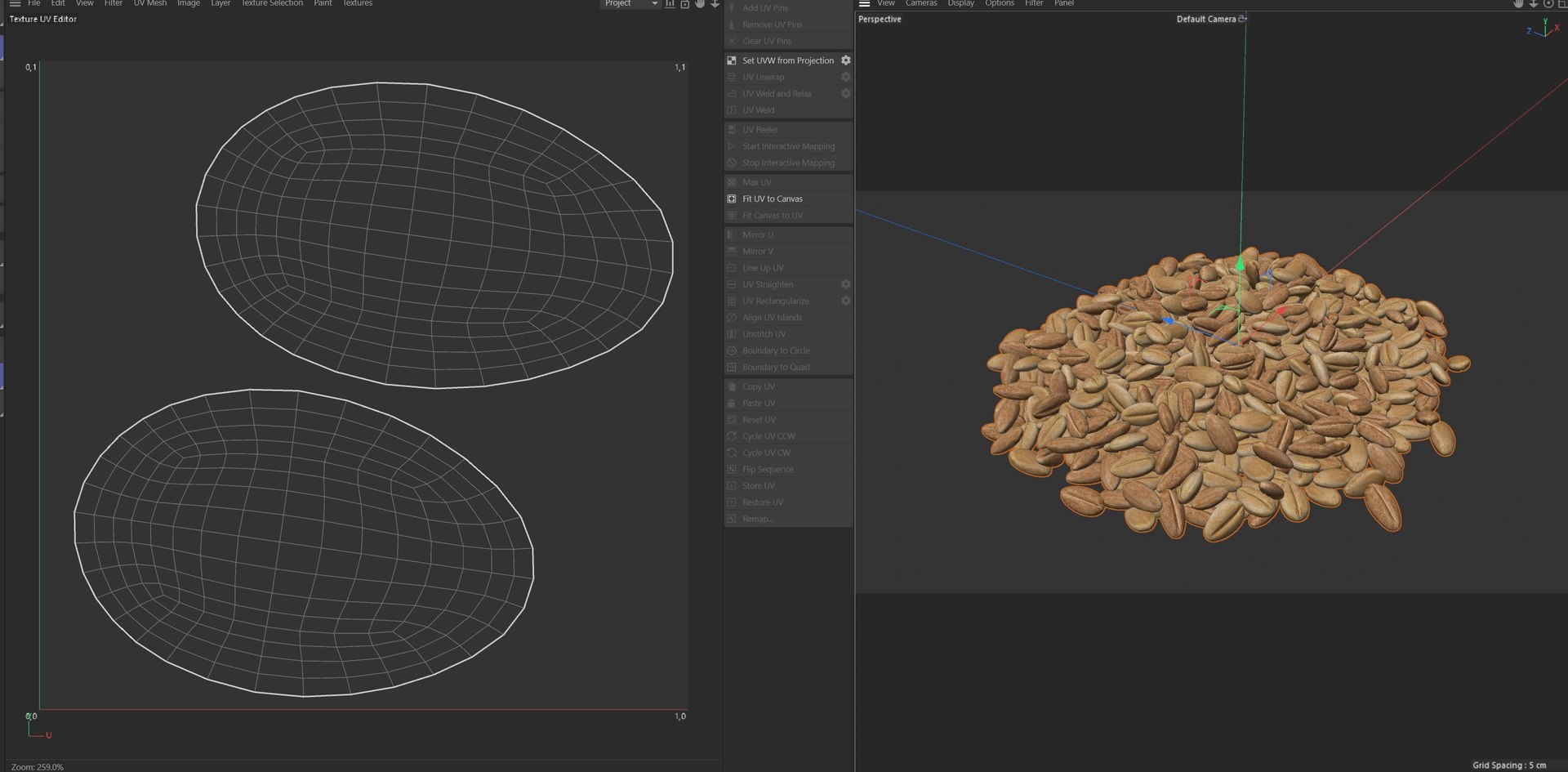This screenshot has height=772, width=1568.
Task: Click the green Y axis move handle
Action: (1240, 263)
